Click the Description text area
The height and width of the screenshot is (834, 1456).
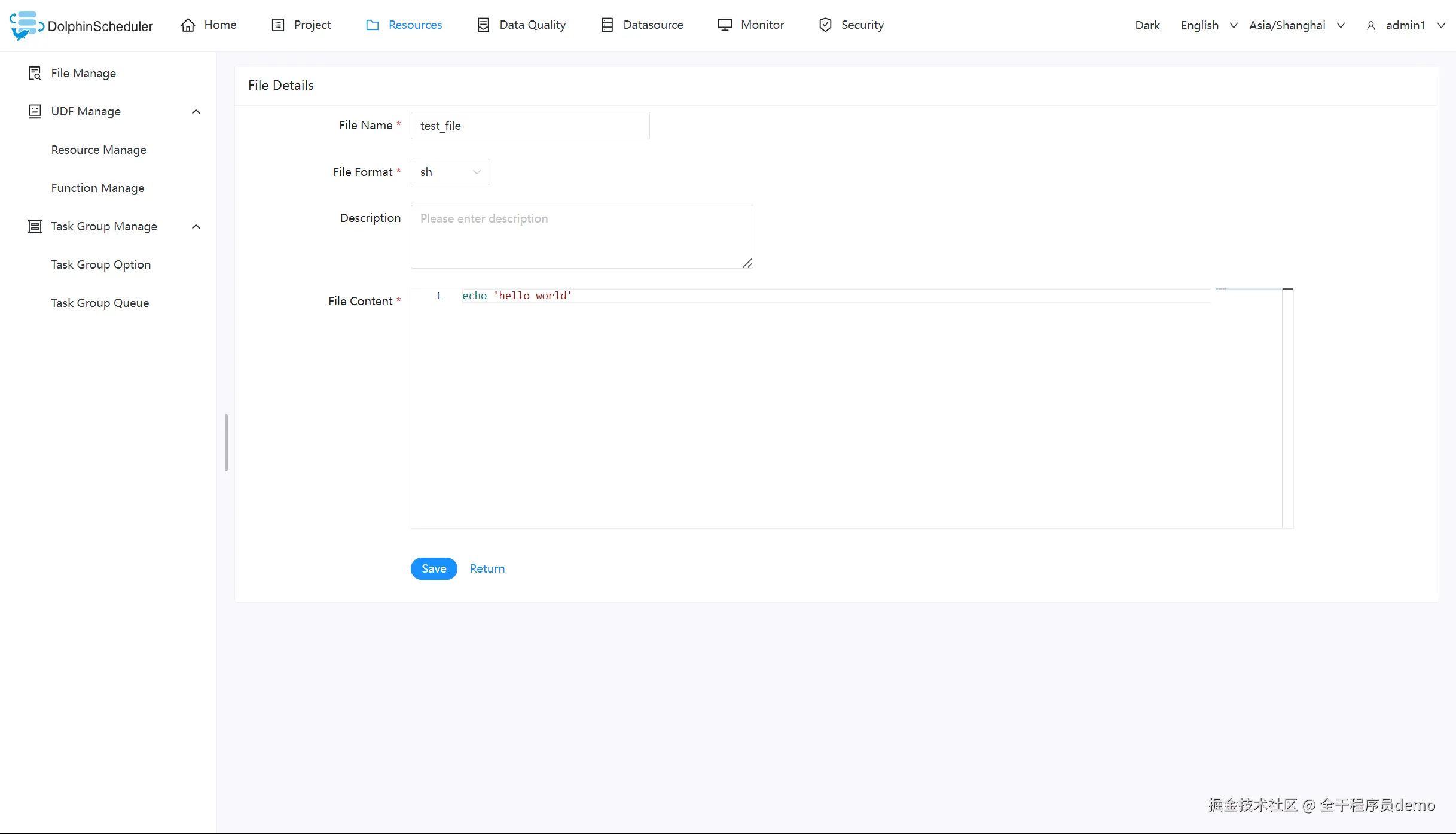click(581, 236)
